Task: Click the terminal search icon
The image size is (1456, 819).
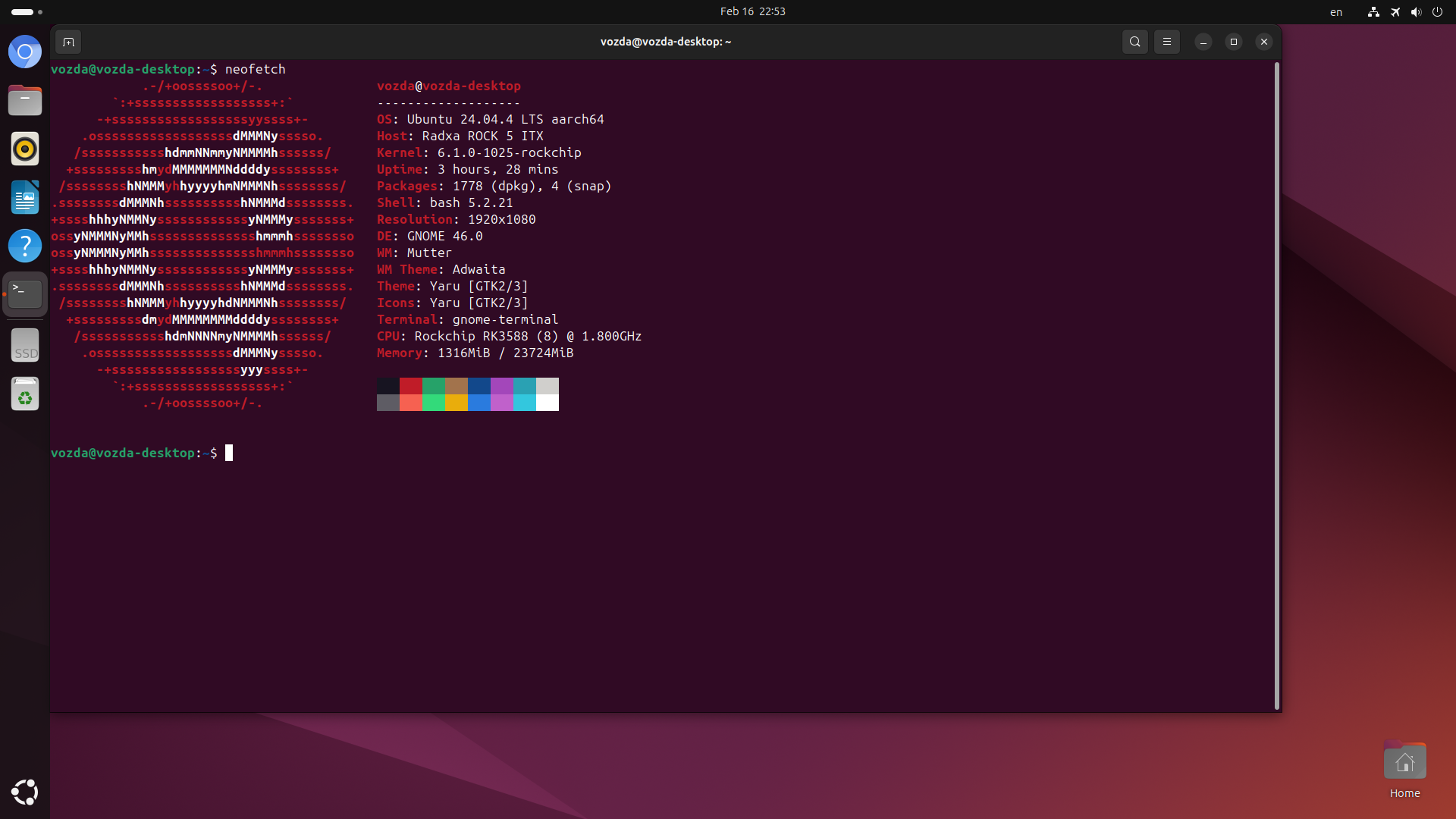Action: 1134,42
